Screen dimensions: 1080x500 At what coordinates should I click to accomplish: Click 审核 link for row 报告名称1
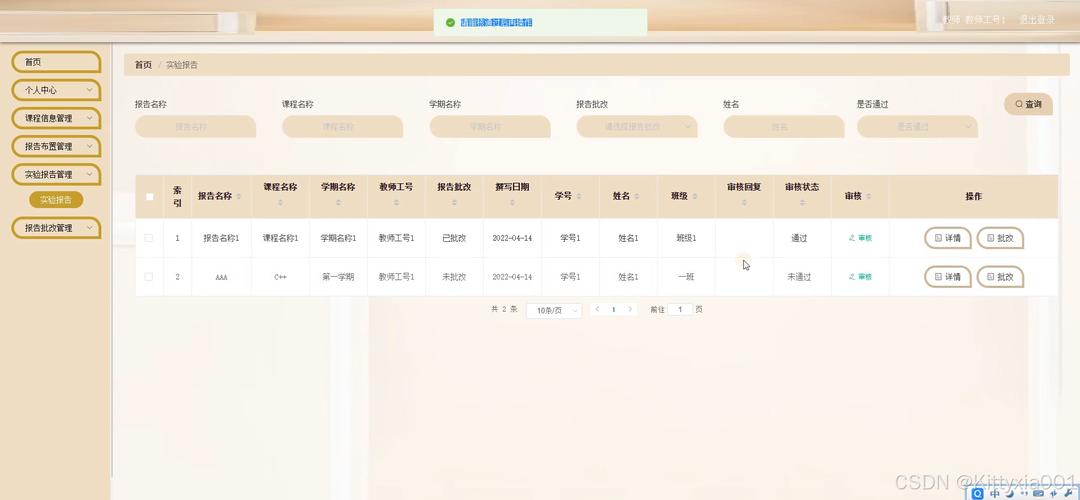click(860, 238)
